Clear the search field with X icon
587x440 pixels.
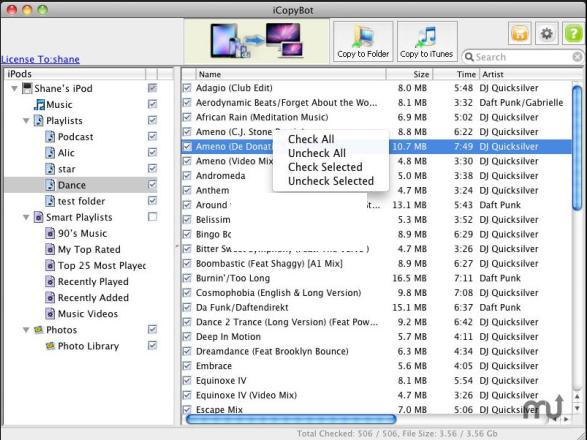[x=577, y=57]
